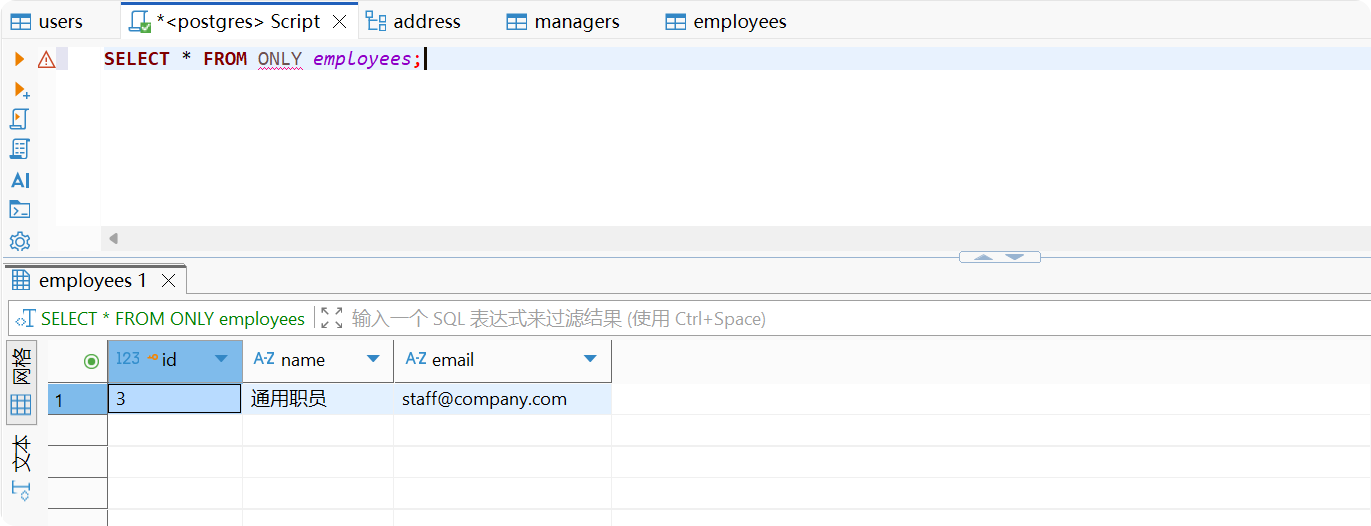Screen dimensions: 1371x526
Task: Open the SQL console terminal icon
Action: click(20, 210)
